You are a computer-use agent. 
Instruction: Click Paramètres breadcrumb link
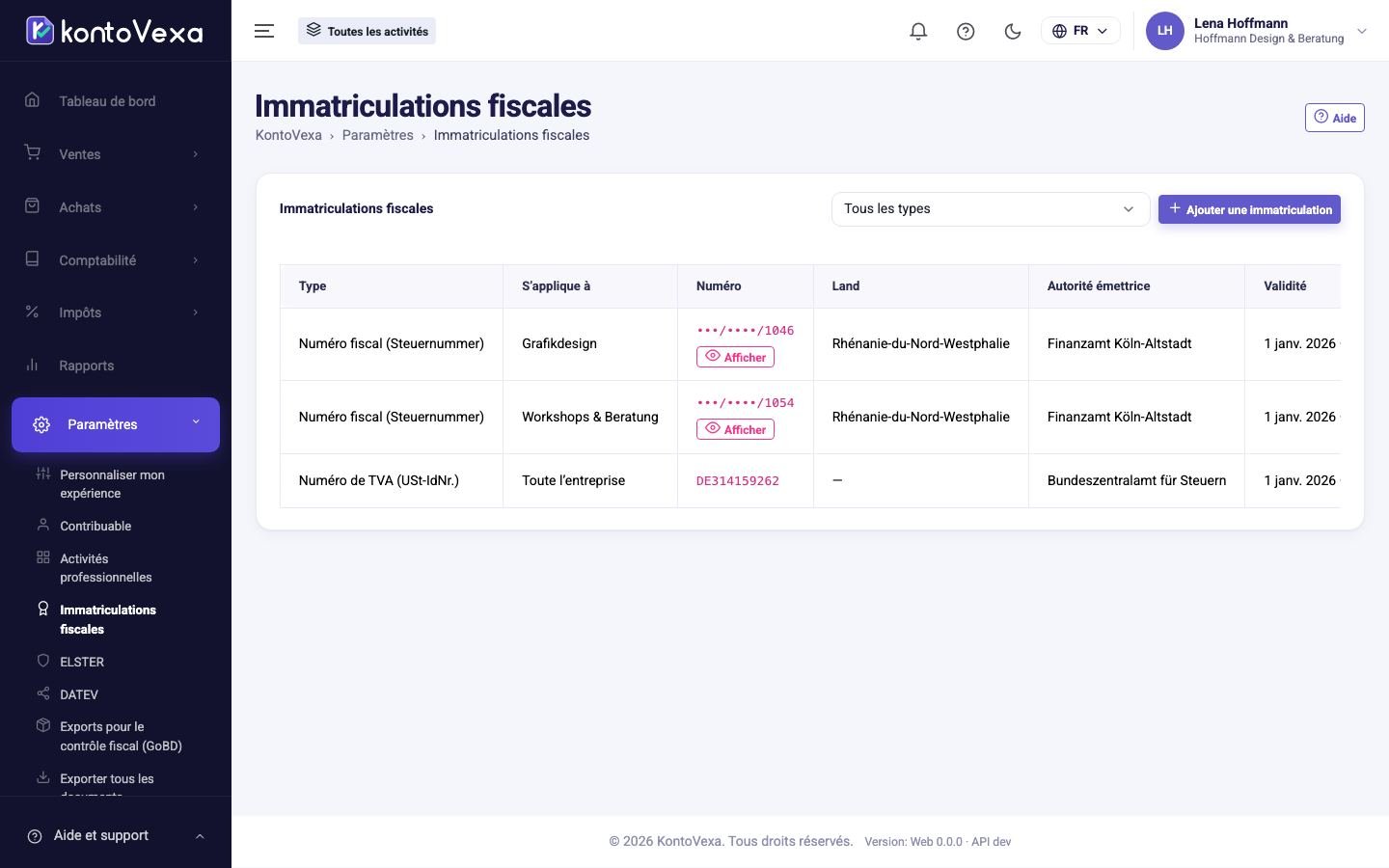377,135
